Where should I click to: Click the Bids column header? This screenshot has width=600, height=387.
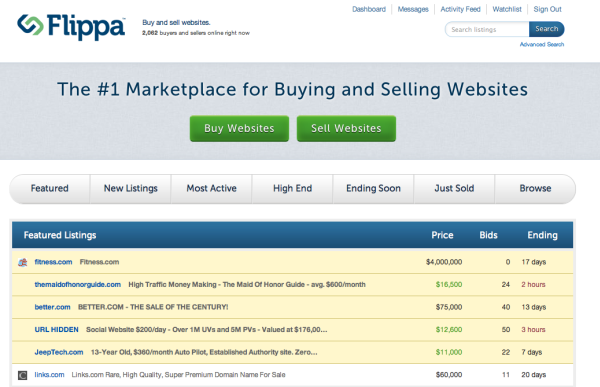(488, 235)
